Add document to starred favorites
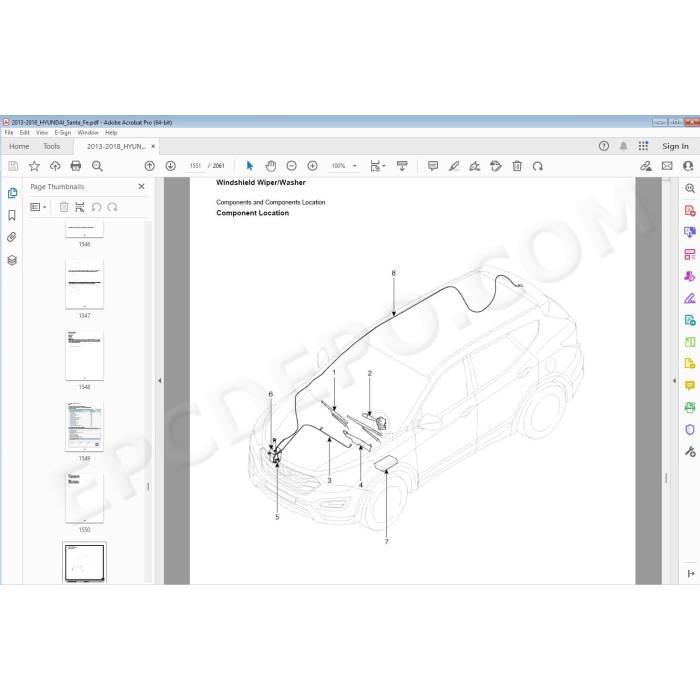The width and height of the screenshot is (700, 700). click(34, 166)
